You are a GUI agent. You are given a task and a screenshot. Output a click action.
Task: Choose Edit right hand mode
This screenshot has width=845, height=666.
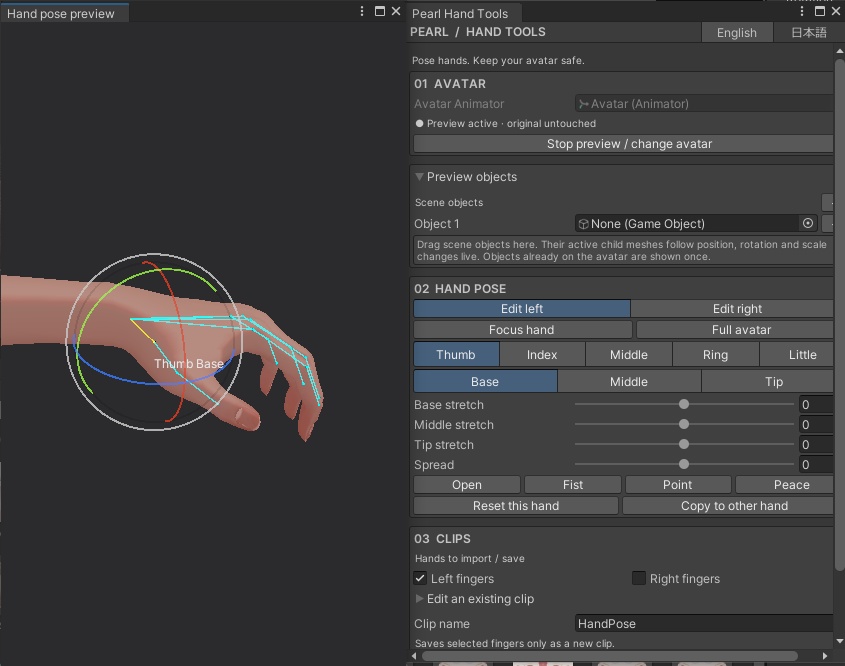tap(733, 309)
